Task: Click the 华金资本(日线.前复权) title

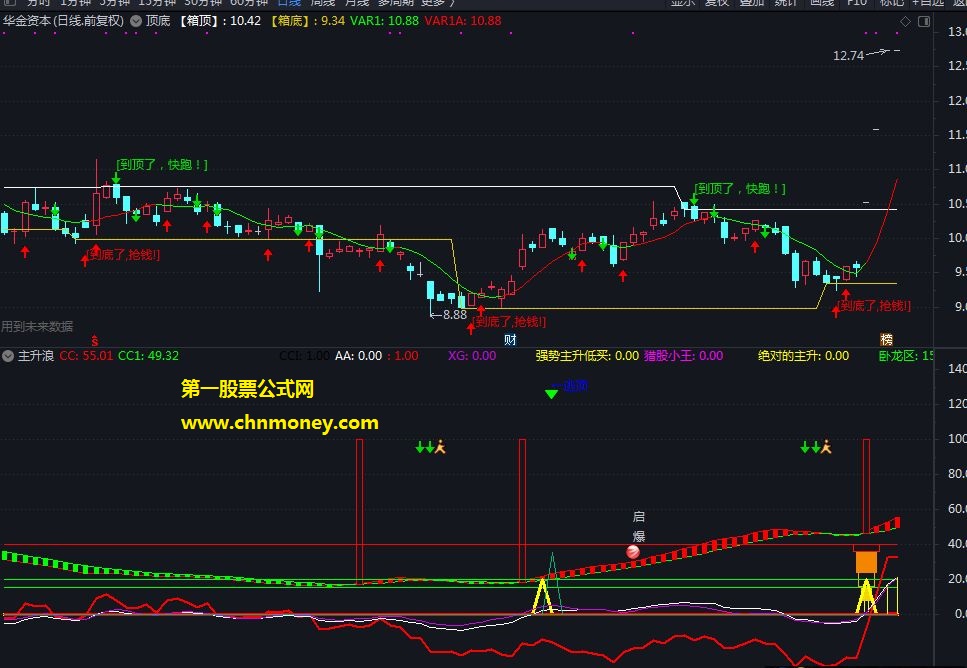Action: coord(64,21)
